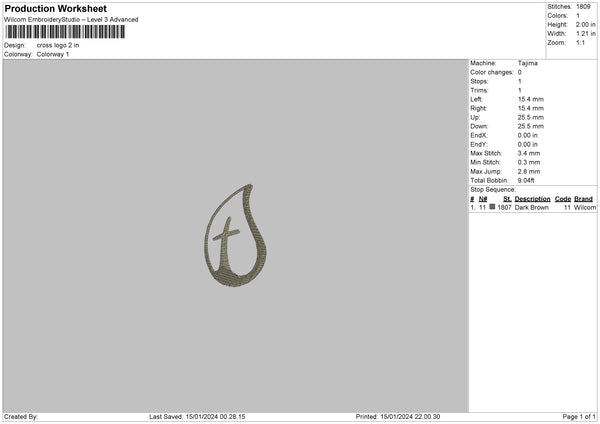Click the Max Jump value 2.8 mm
Image resolution: width=600 pixels, height=424 pixels.
[x=529, y=172]
